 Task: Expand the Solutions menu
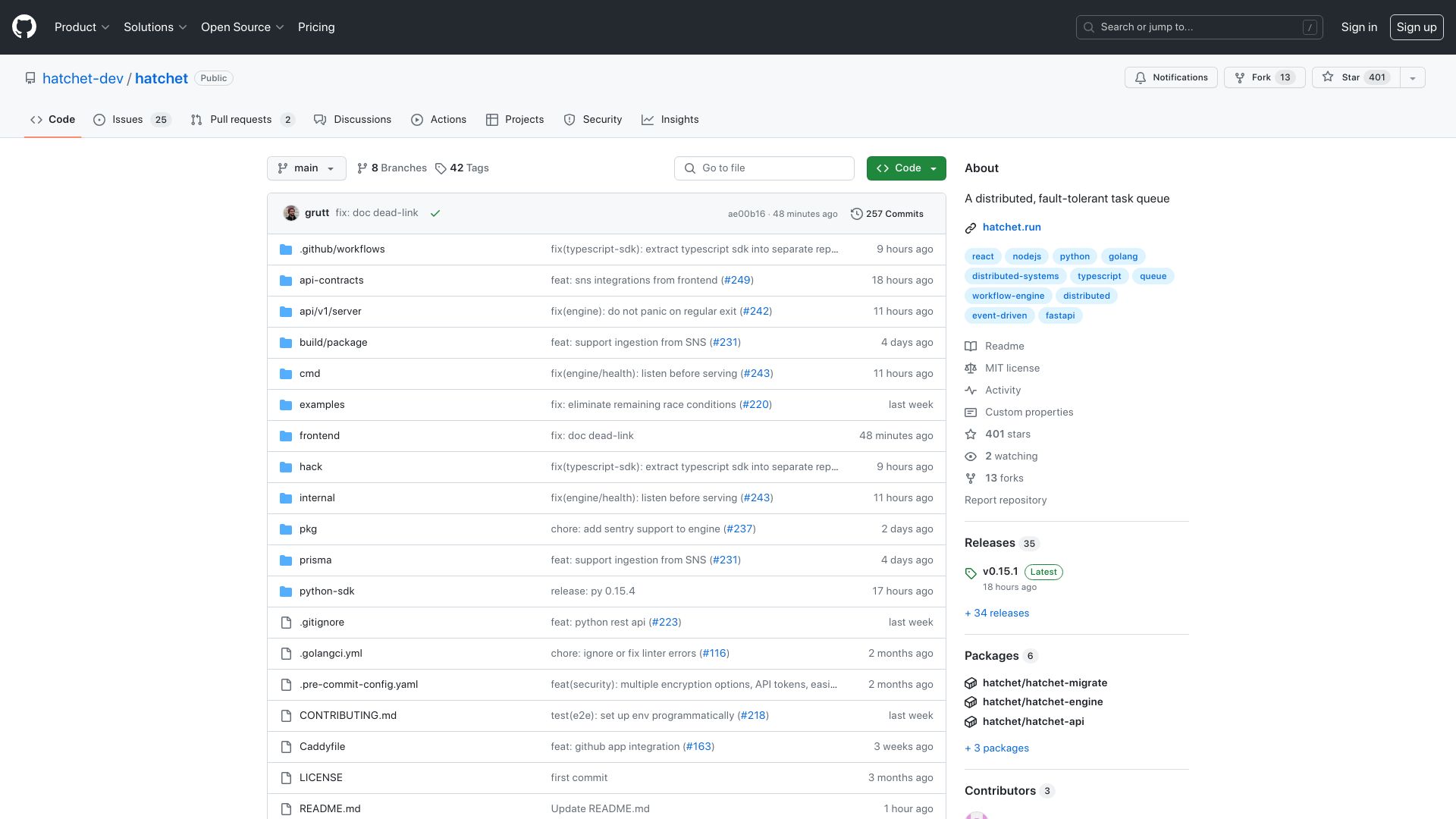point(155,27)
